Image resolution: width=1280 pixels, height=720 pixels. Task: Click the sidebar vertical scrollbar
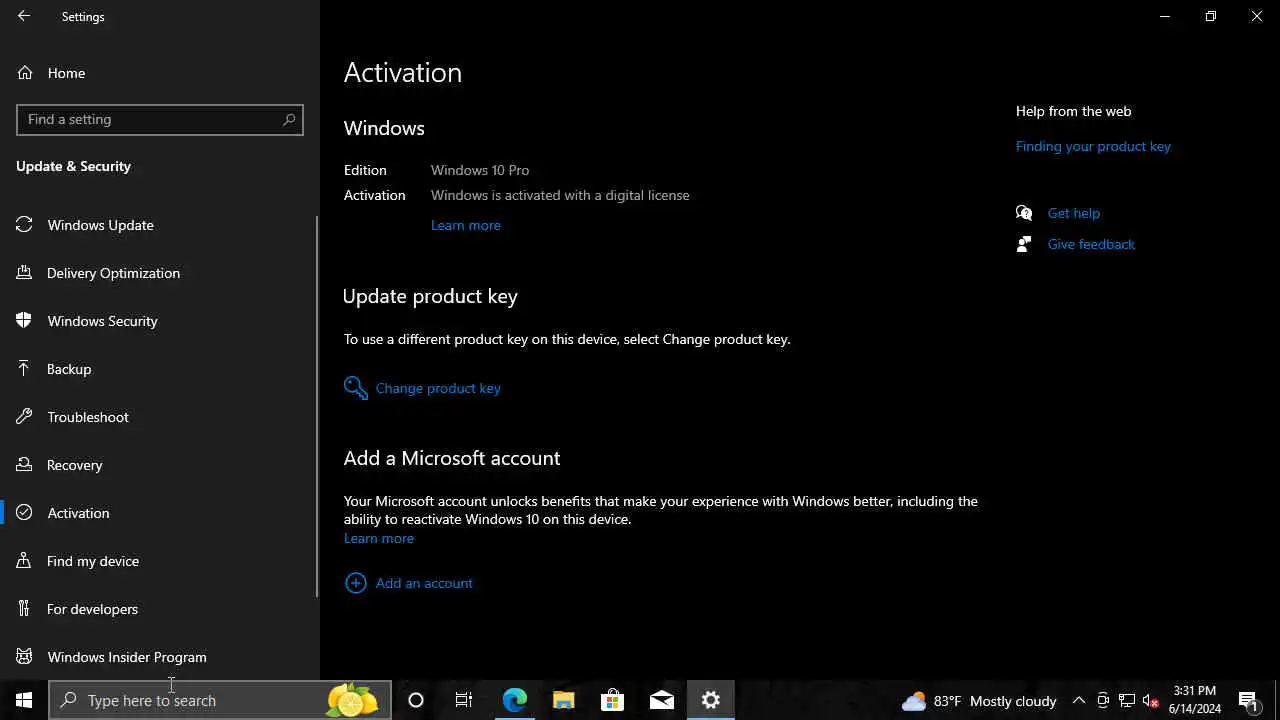pos(317,405)
